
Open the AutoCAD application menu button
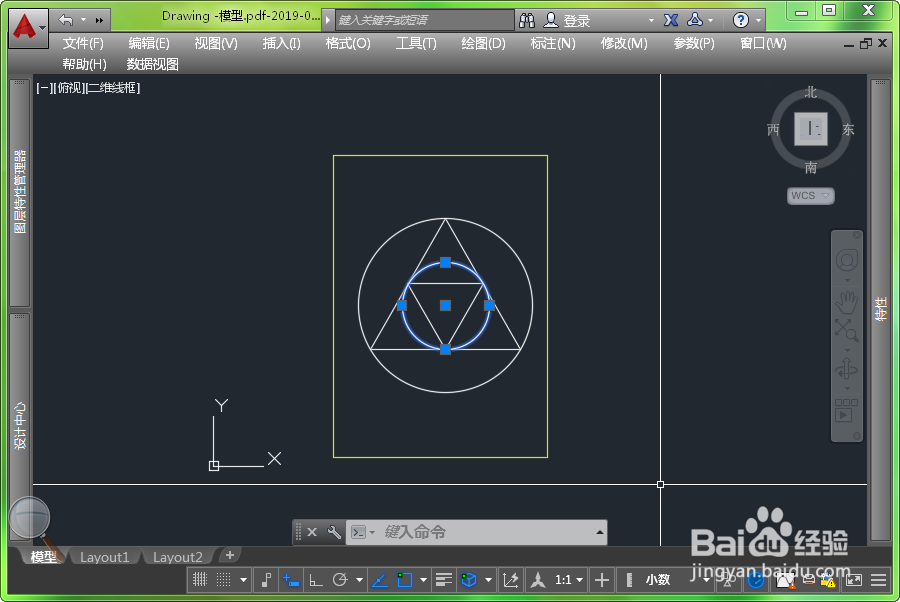click(28, 27)
